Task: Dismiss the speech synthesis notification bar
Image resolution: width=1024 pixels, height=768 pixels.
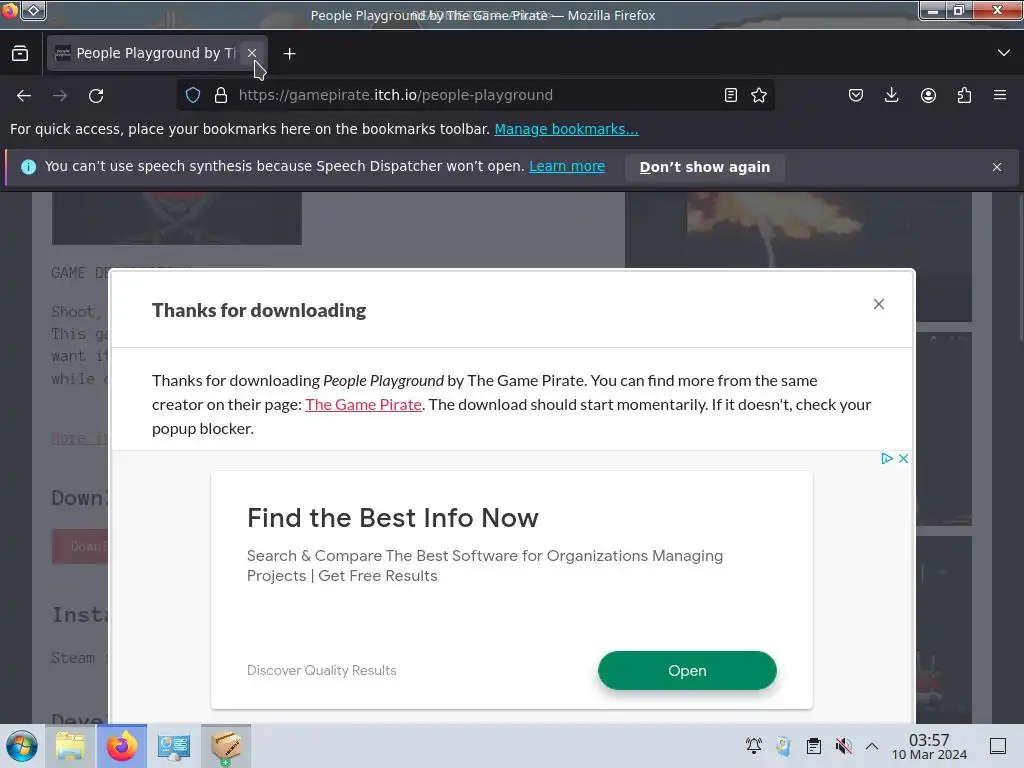Action: tap(997, 167)
